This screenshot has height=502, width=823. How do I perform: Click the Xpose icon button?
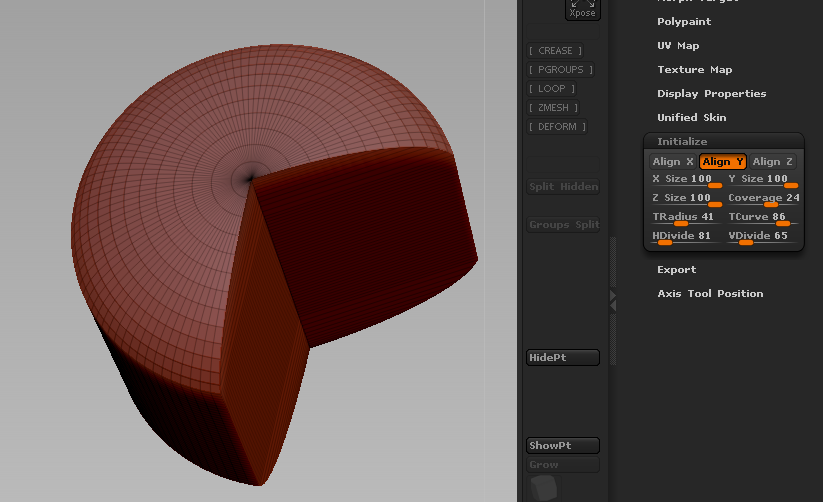click(582, 9)
